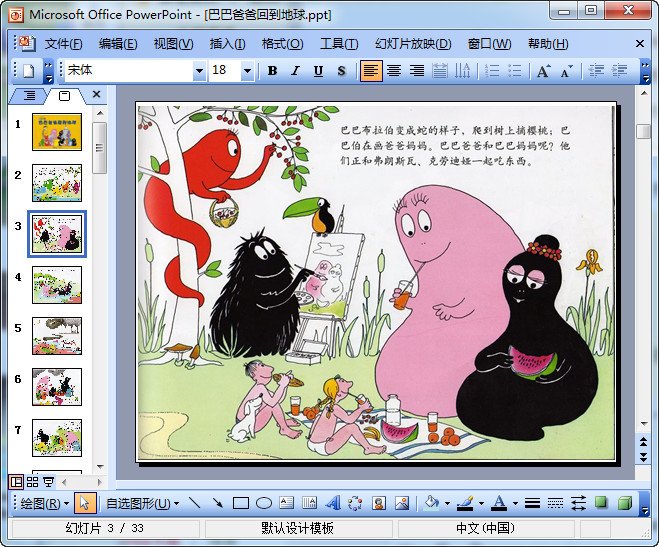Set center paragraph alignment
Screen dimensions: 659x547
(394, 71)
